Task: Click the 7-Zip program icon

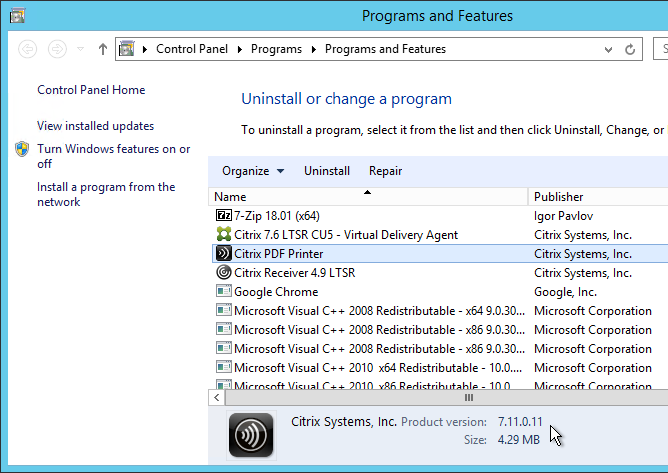Action: 224,216
